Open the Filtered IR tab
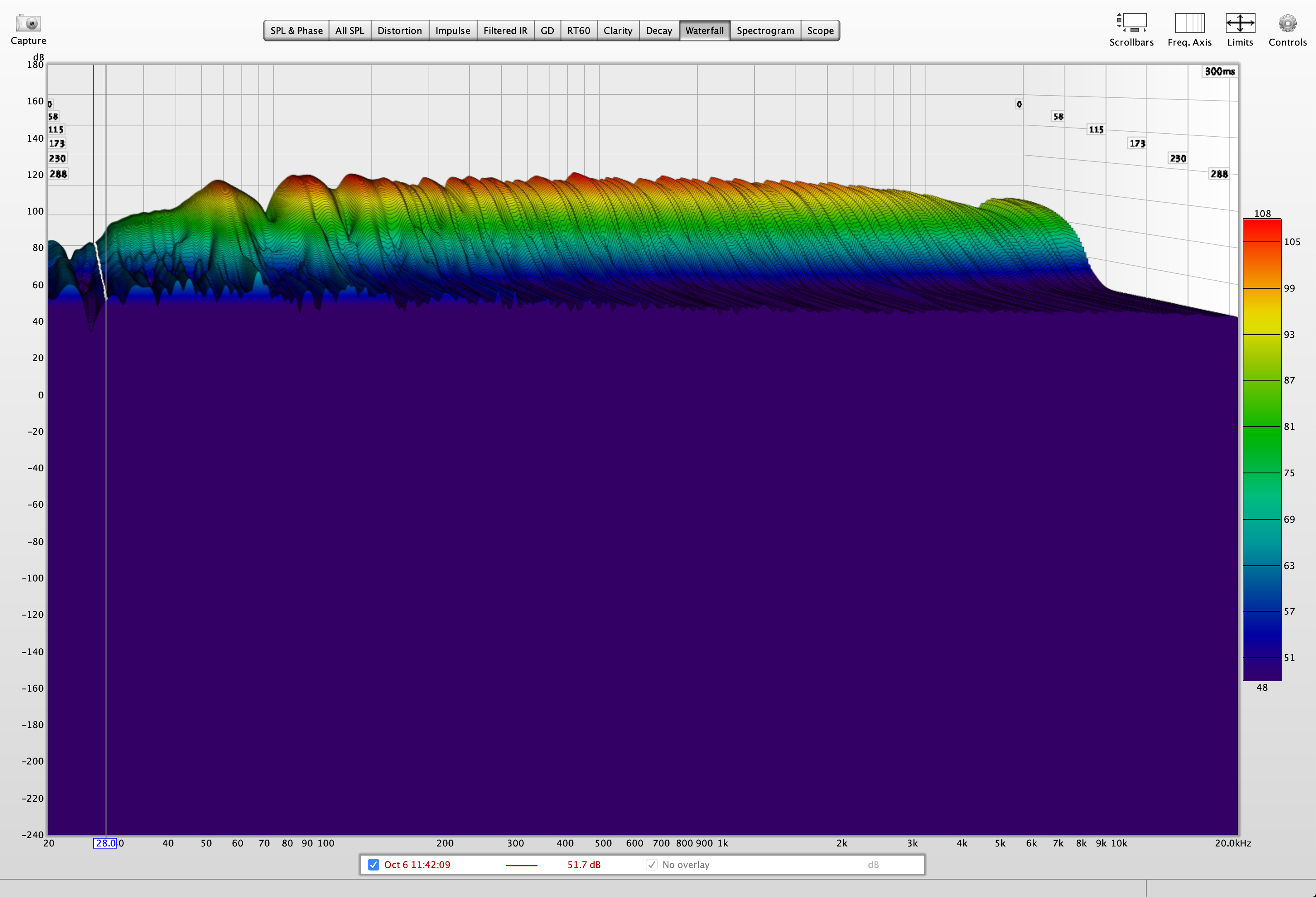 click(x=505, y=31)
